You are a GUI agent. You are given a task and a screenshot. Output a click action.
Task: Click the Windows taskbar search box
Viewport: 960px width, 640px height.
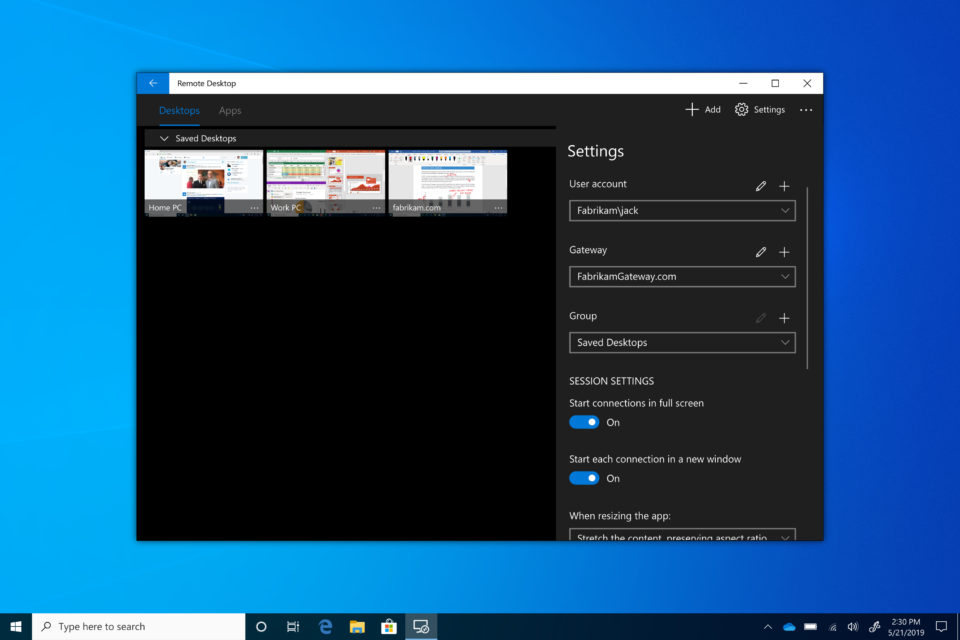click(x=140, y=627)
